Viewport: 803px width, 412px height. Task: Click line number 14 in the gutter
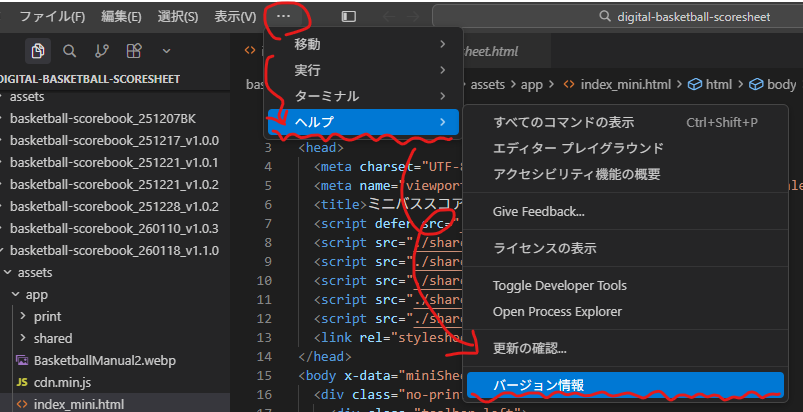pos(264,357)
